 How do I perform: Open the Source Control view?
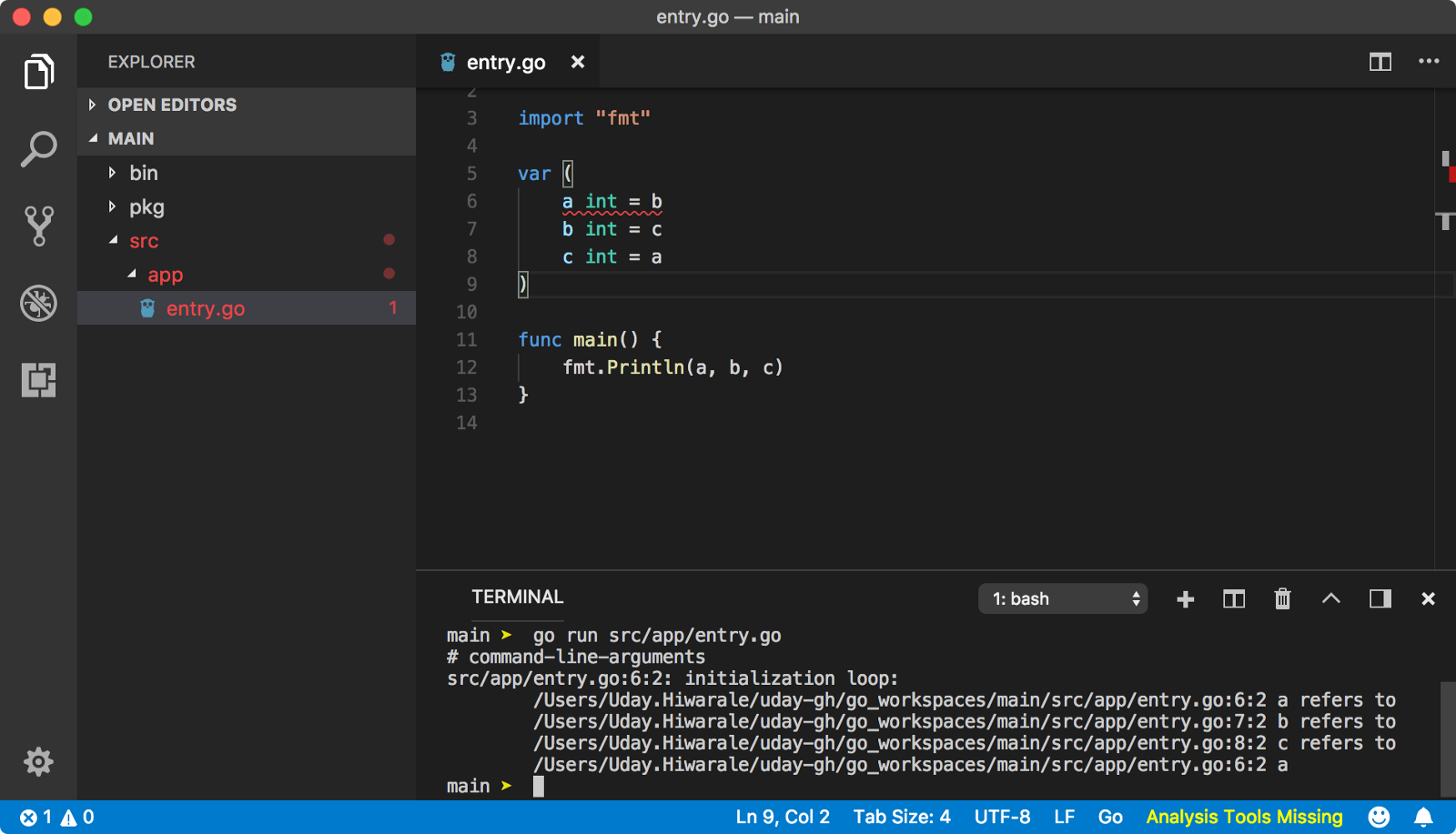(x=38, y=226)
